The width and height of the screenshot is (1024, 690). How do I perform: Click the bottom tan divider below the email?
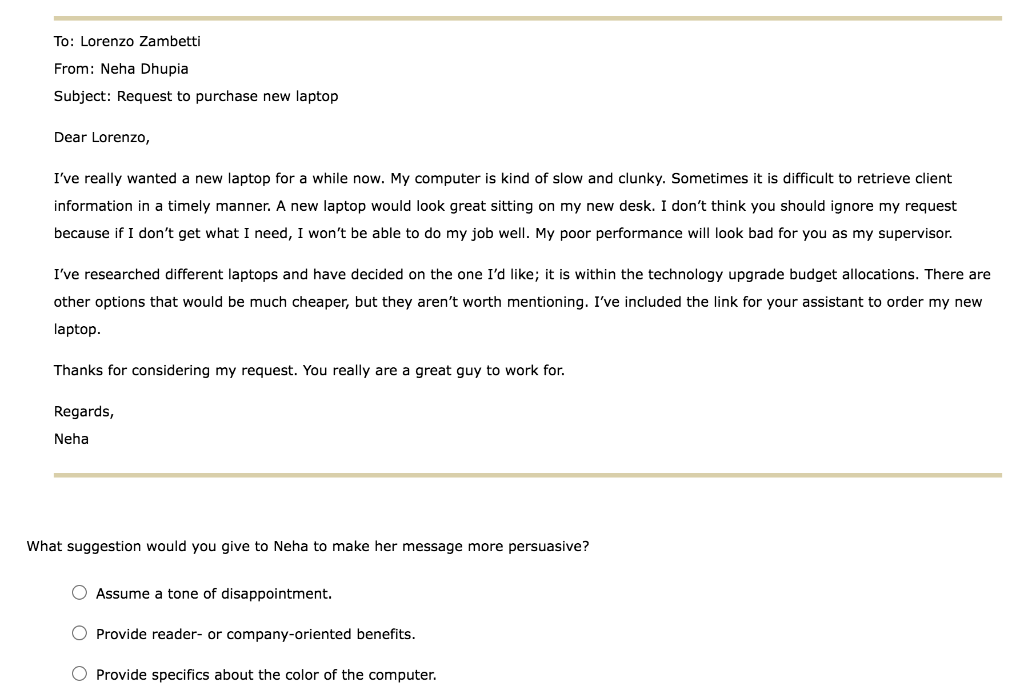[x=528, y=471]
